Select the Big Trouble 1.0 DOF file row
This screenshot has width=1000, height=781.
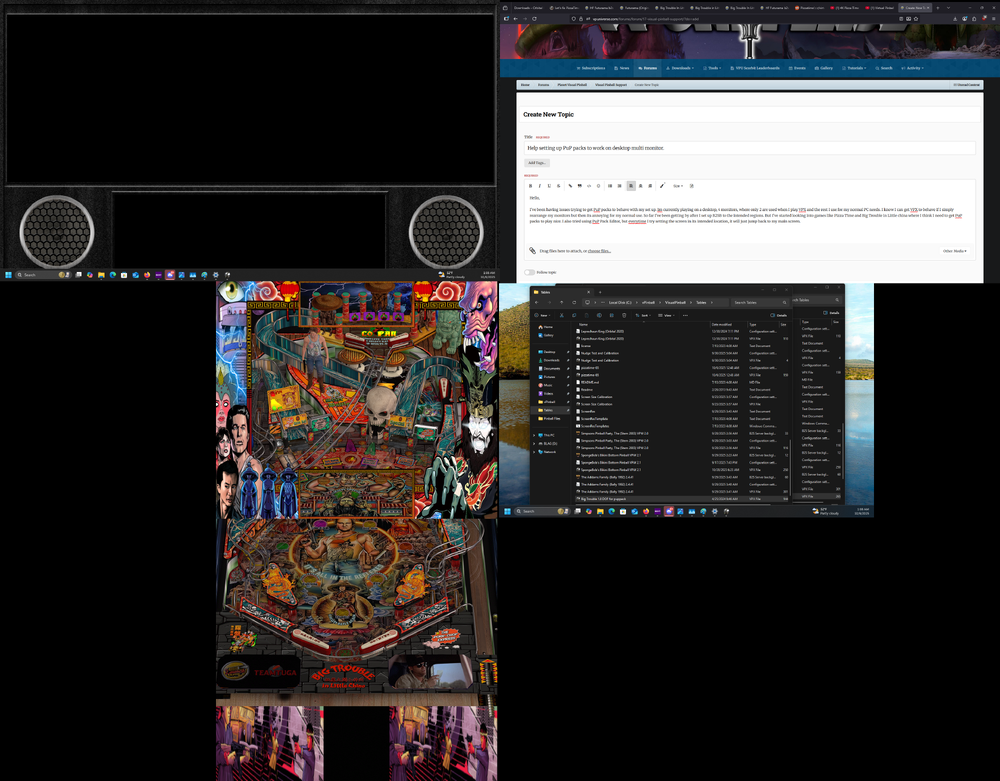click(682, 499)
